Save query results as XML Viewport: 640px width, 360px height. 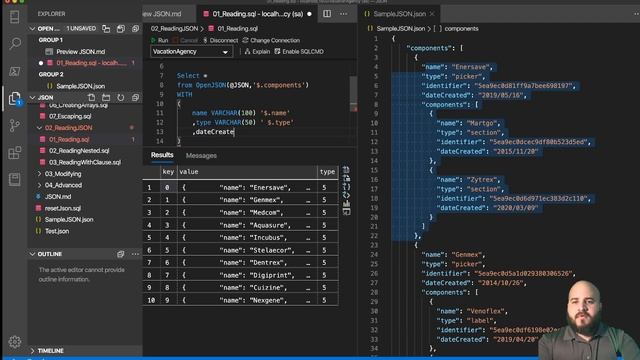(x=346, y=195)
